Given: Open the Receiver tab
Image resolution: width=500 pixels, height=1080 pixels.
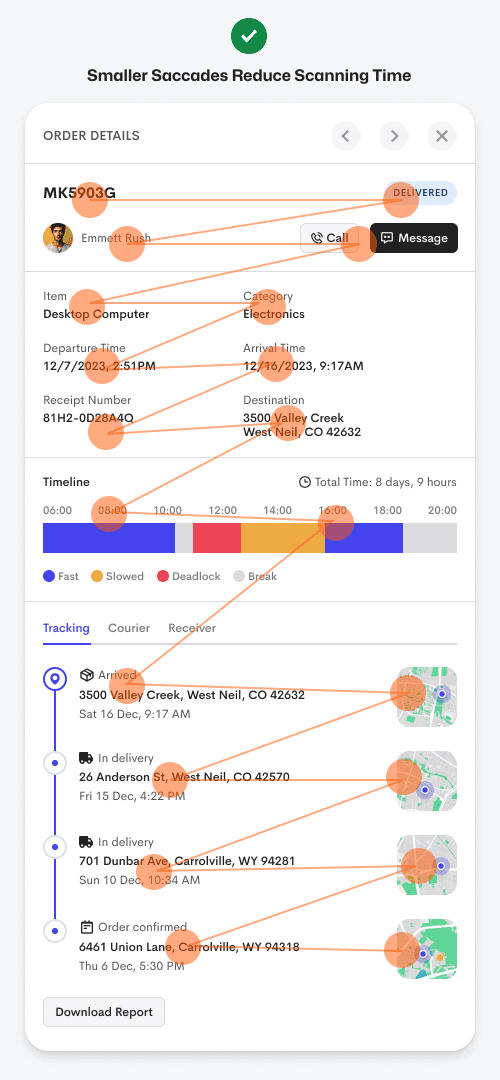Looking at the screenshot, I should pyautogui.click(x=192, y=628).
